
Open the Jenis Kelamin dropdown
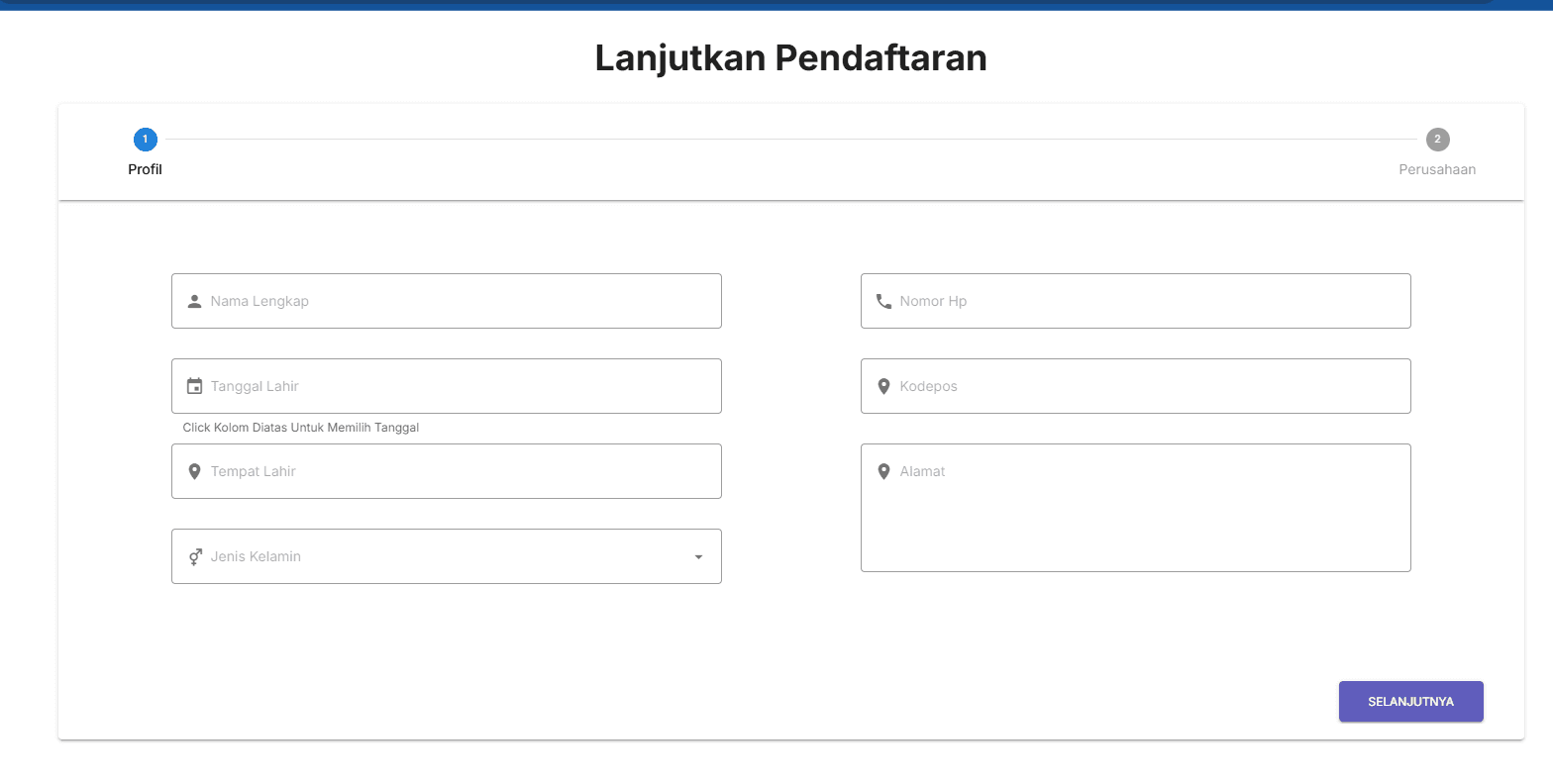pos(446,556)
